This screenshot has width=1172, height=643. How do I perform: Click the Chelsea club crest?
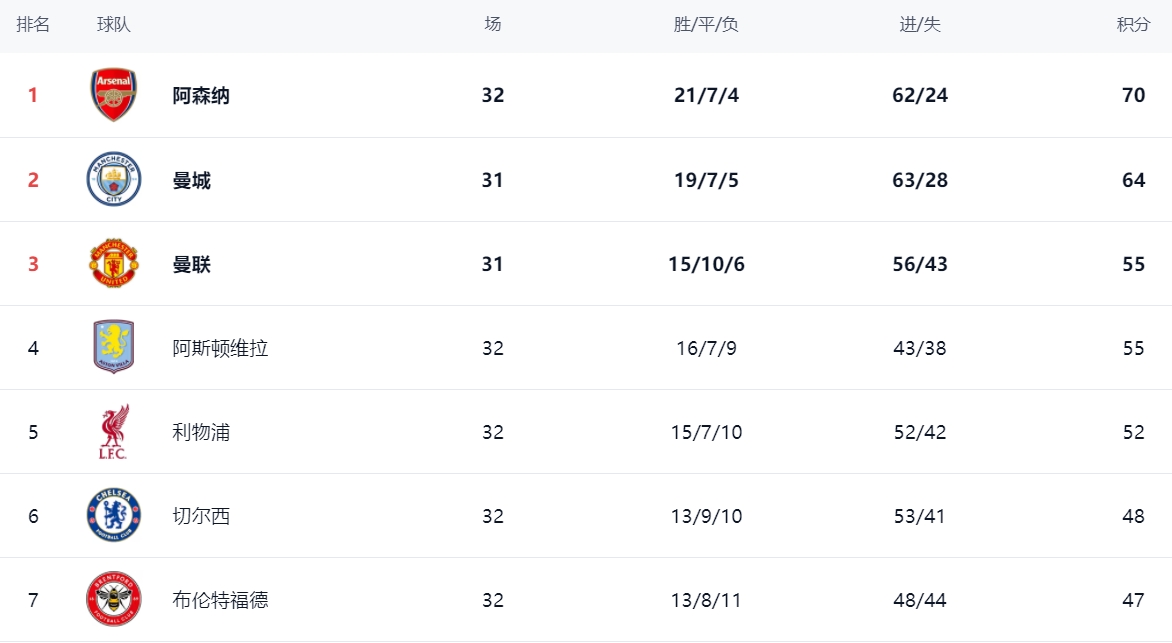pyautogui.click(x=113, y=516)
